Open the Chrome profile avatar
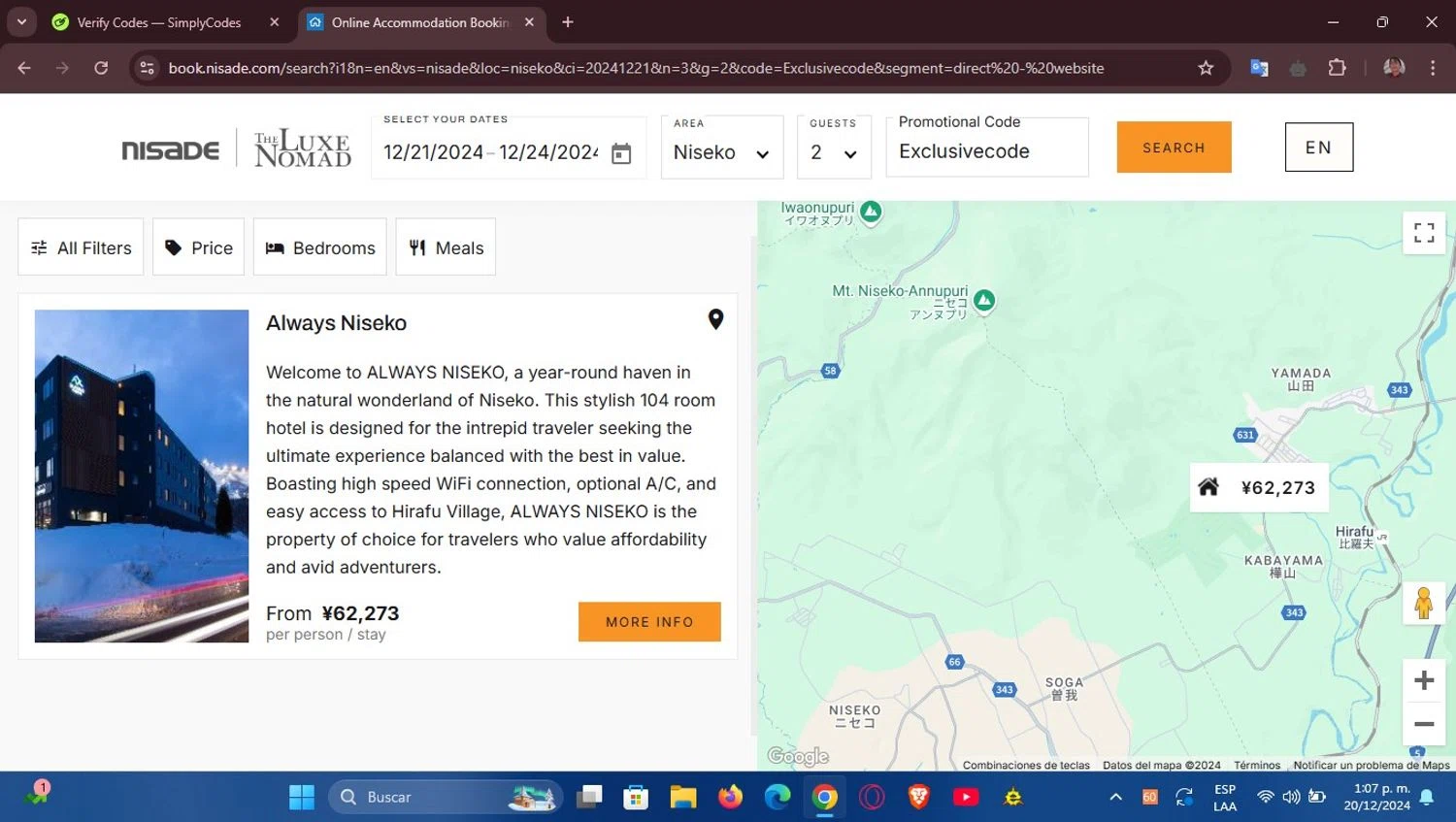1456x822 pixels. [x=1394, y=68]
